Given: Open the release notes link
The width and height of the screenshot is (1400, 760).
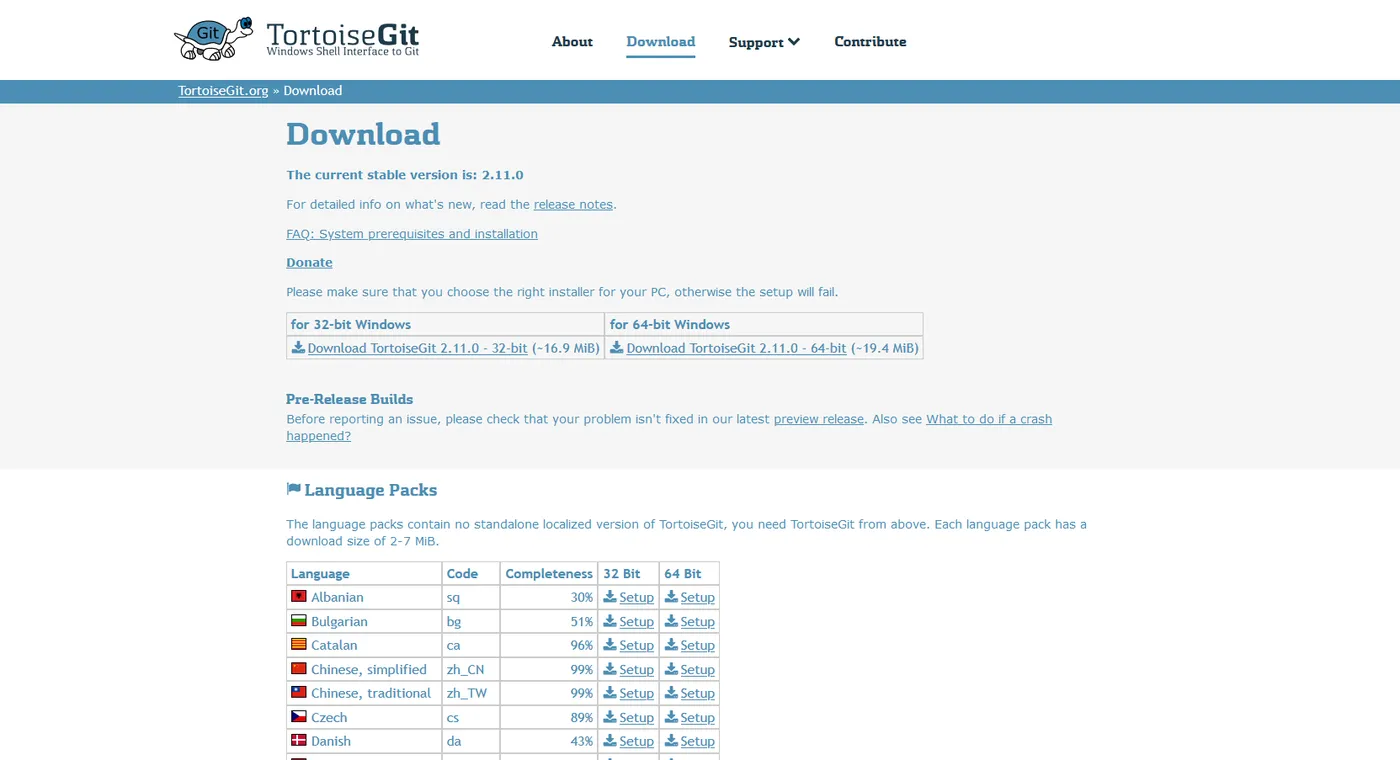Looking at the screenshot, I should click(573, 204).
